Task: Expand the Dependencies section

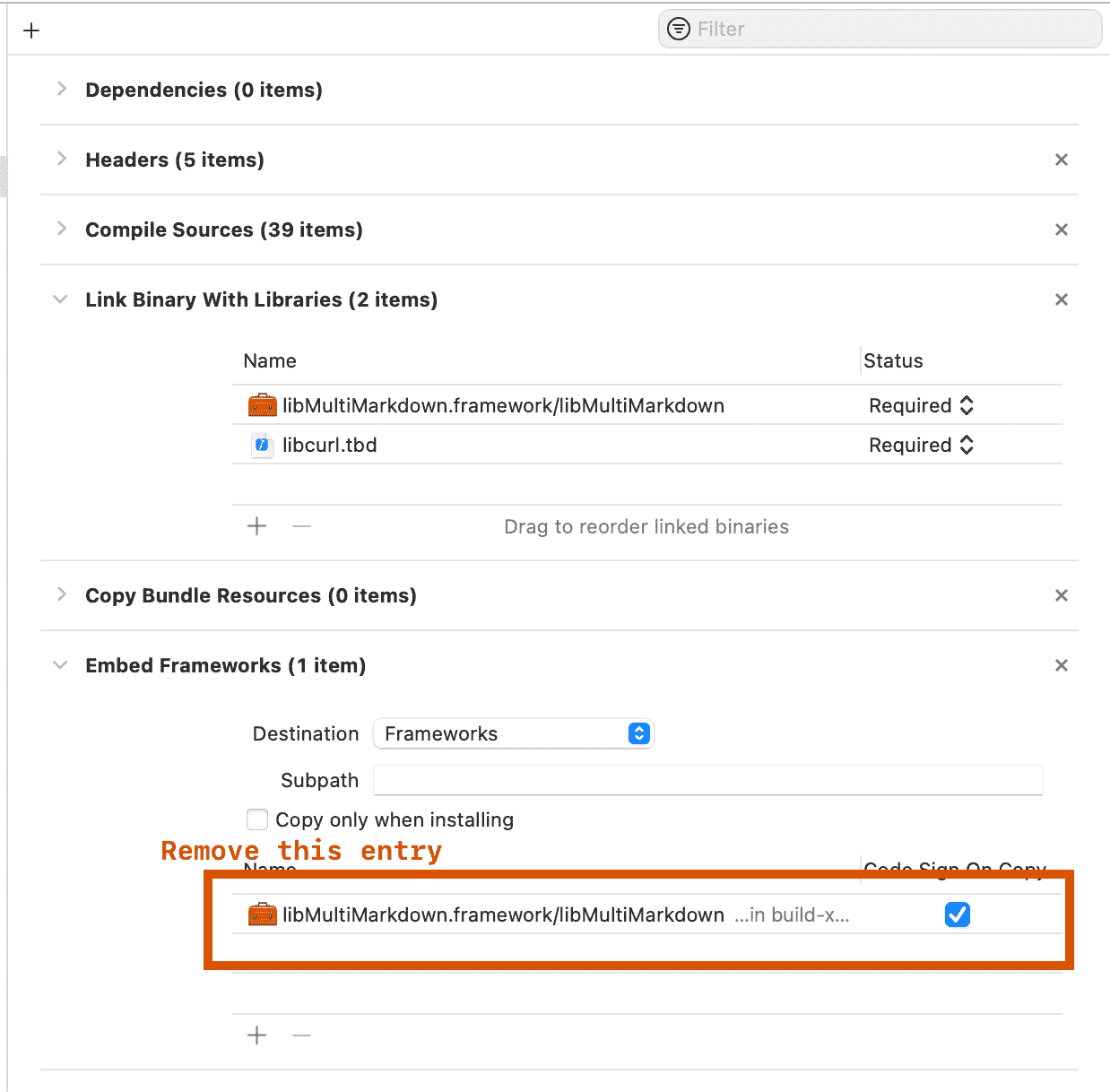Action: (61, 89)
